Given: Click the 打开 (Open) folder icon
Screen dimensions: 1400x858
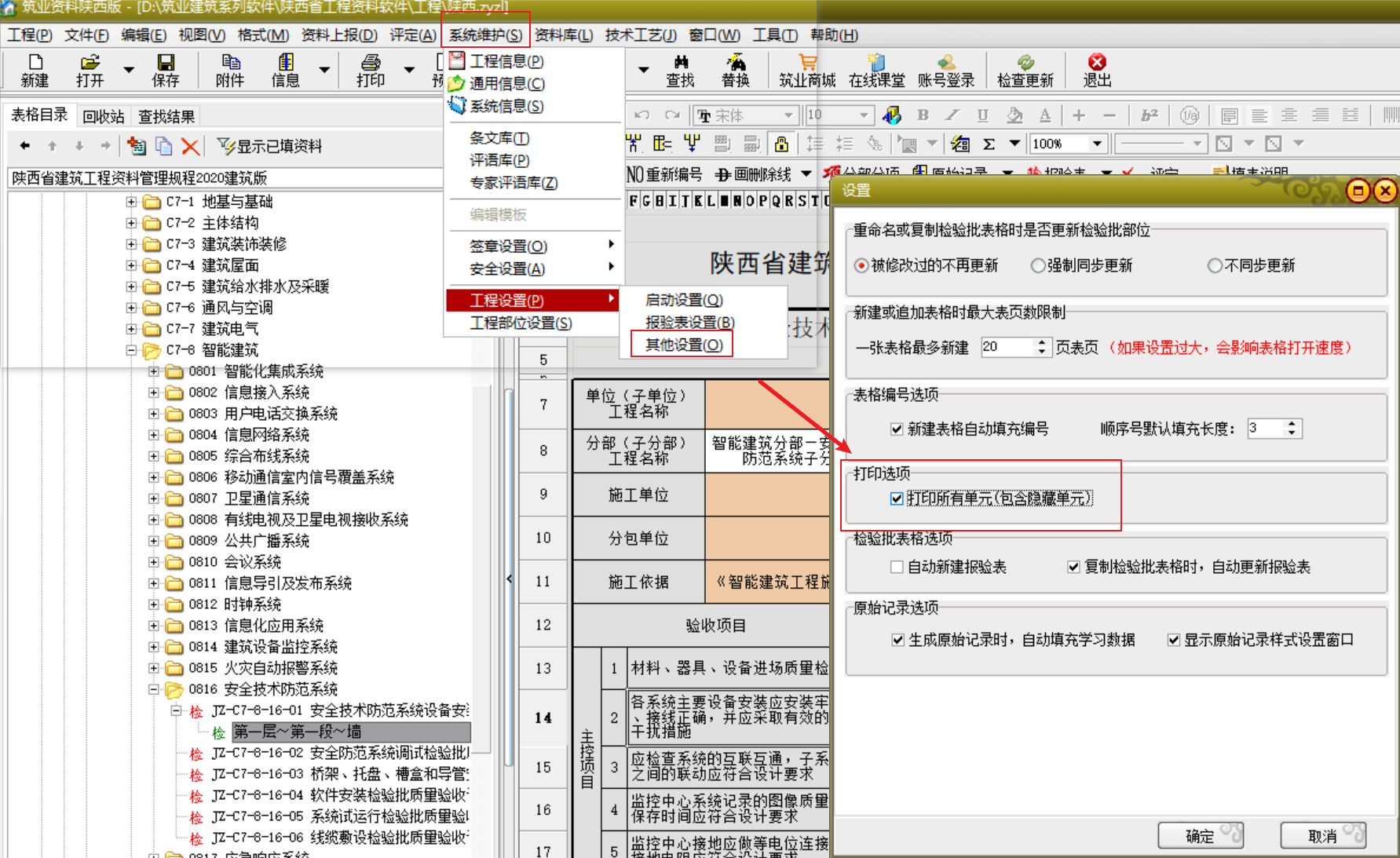Looking at the screenshot, I should (90, 70).
